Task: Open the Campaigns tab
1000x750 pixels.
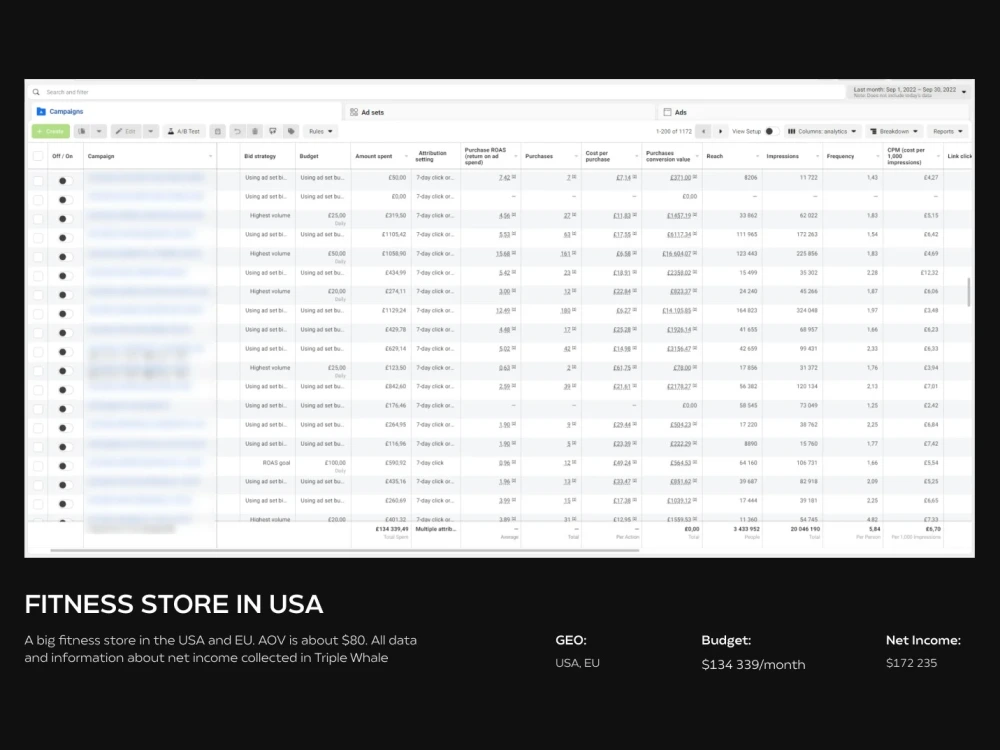Action: 60,112
